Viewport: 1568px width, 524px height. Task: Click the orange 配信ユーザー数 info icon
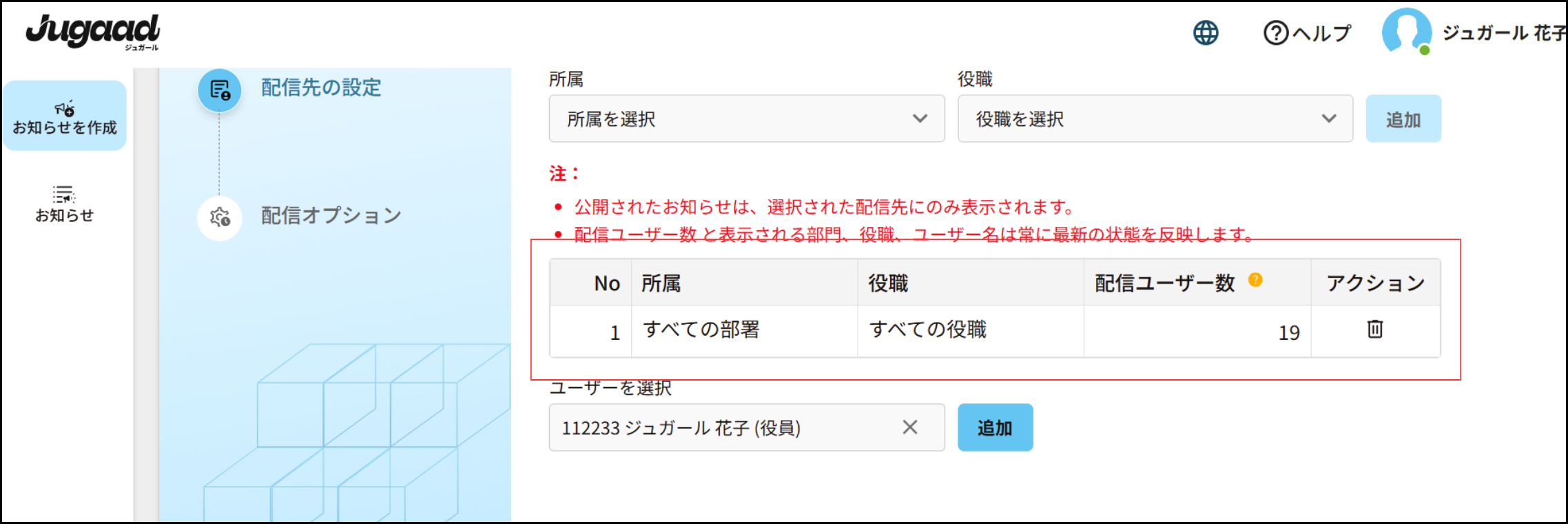click(x=1255, y=280)
